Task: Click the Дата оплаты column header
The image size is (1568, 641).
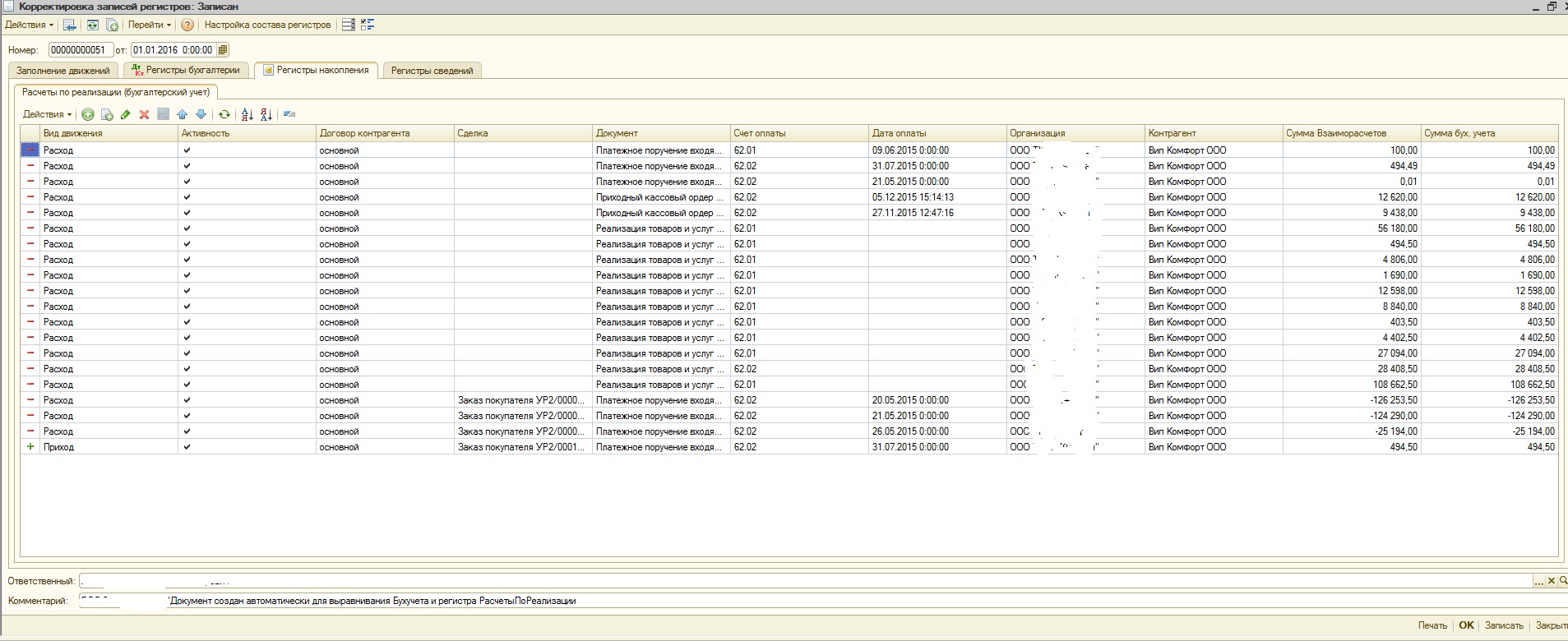Action: tap(937, 133)
